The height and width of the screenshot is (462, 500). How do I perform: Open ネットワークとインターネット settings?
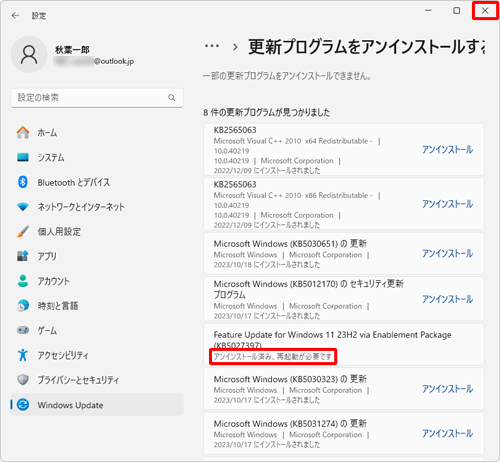pyautogui.click(x=97, y=207)
